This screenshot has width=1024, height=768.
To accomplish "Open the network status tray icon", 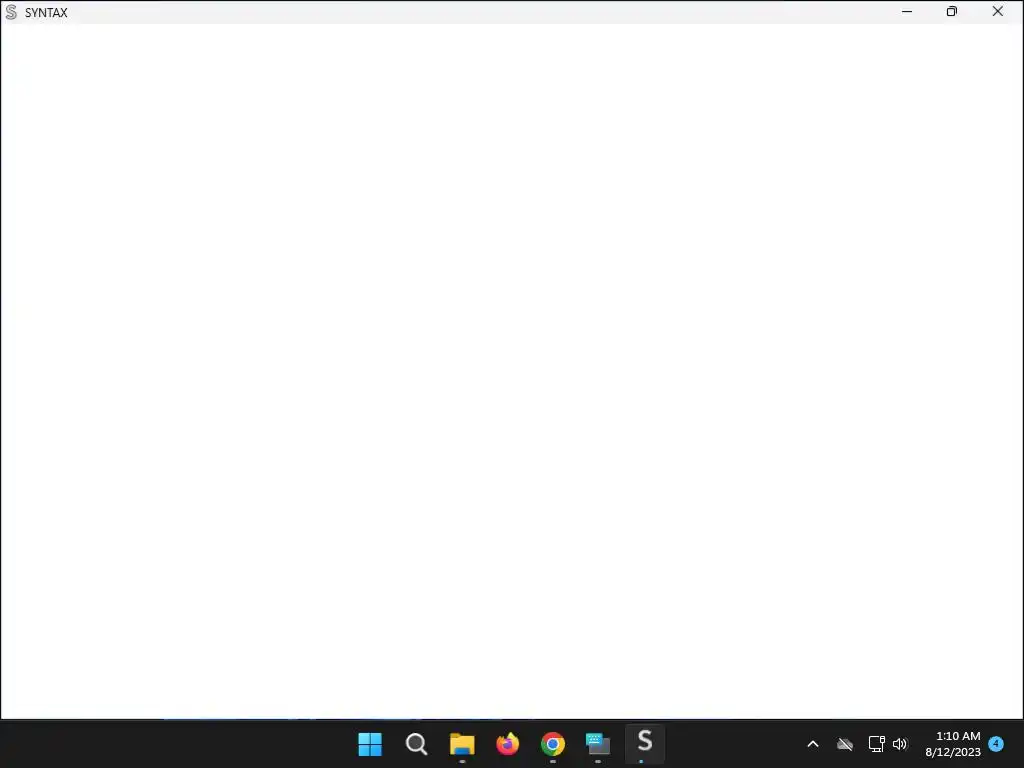I will click(876, 744).
